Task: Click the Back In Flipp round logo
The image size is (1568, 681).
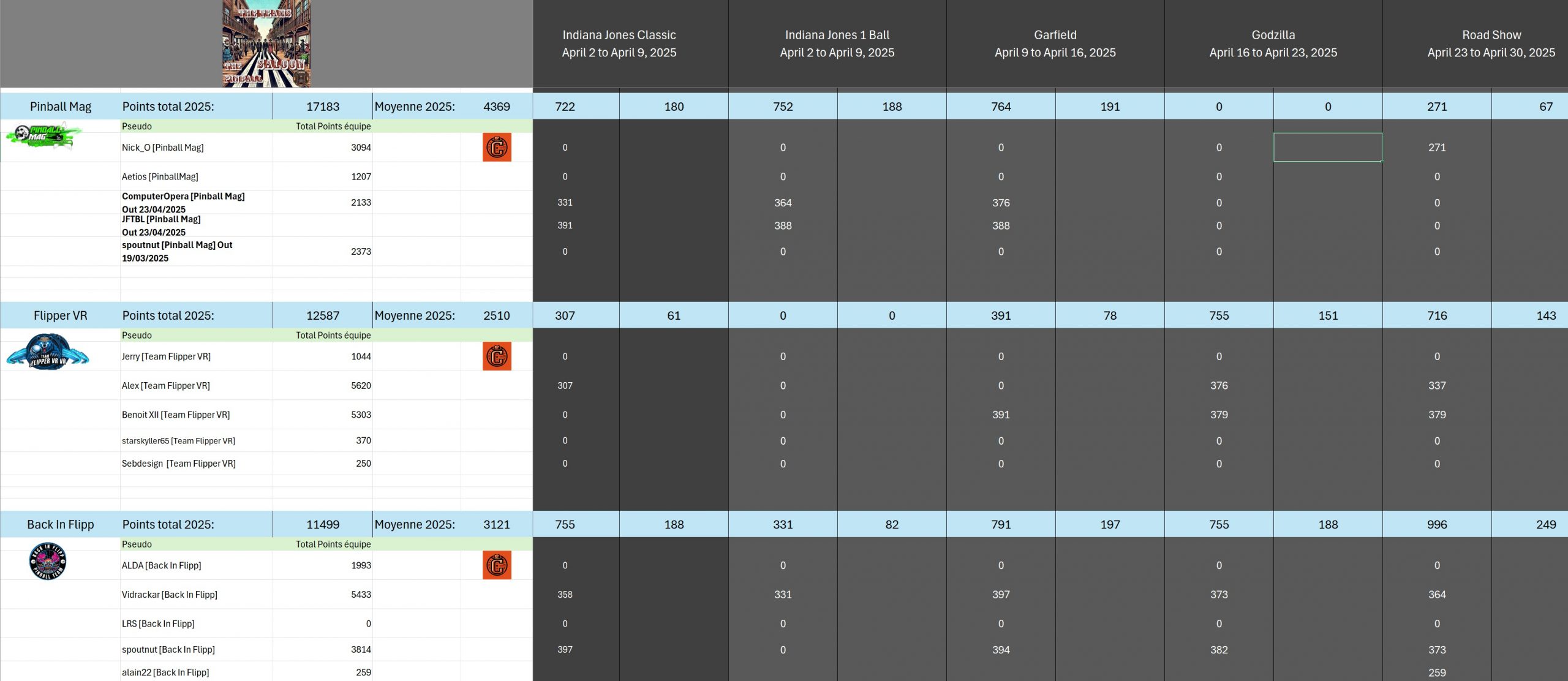Action: click(x=48, y=561)
